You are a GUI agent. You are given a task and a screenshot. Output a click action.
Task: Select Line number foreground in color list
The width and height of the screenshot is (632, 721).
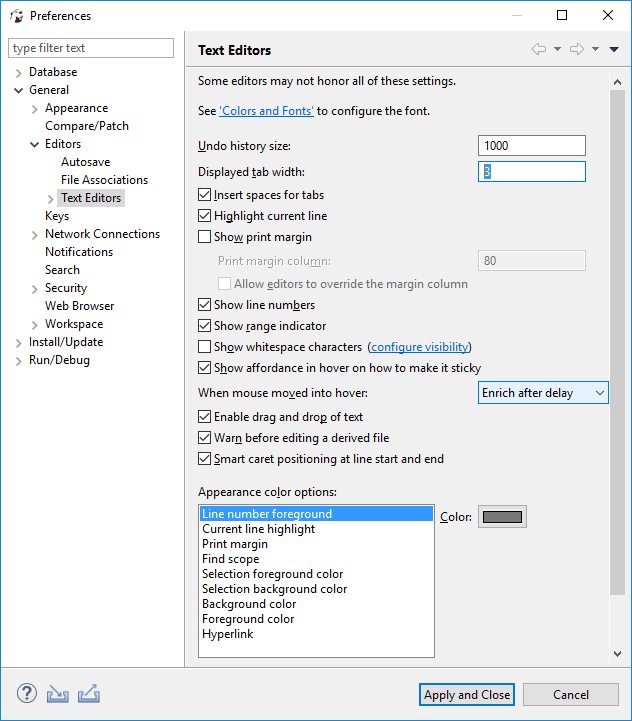coord(316,514)
